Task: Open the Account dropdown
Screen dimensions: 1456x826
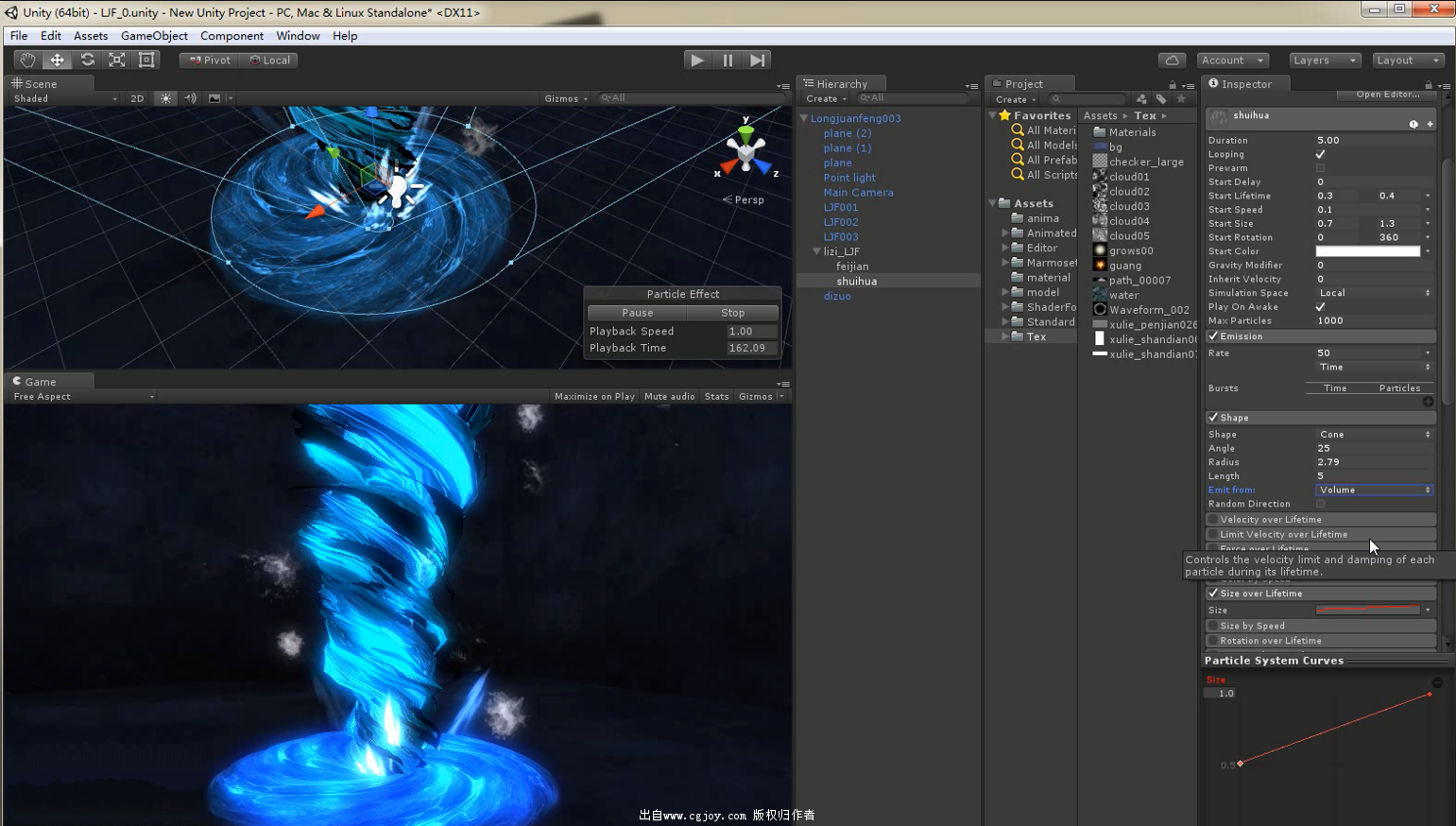Action: click(1233, 60)
